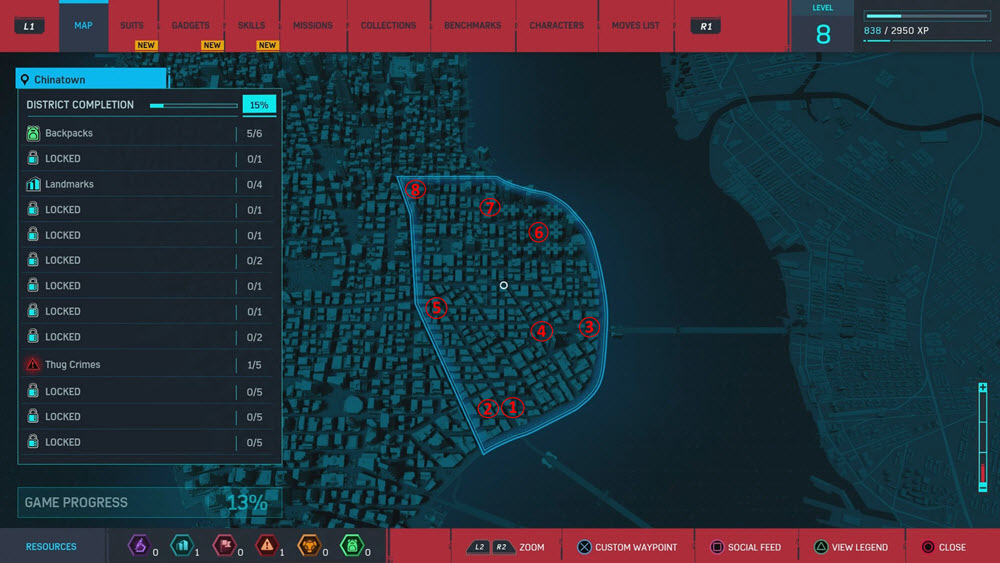This screenshot has height=563, width=1000.
Task: Click the lock icon directly below Thug Crimes
Action: click(33, 391)
